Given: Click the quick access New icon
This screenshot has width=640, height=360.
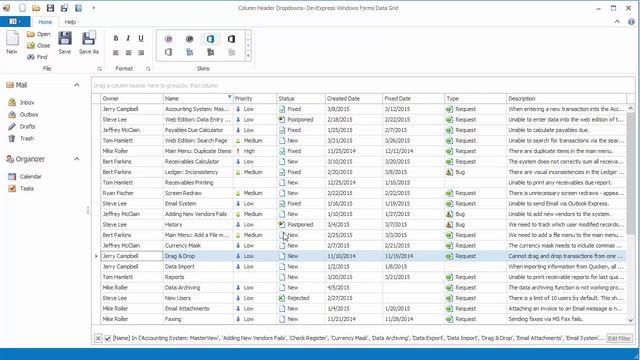Looking at the screenshot, I should (x=23, y=8).
